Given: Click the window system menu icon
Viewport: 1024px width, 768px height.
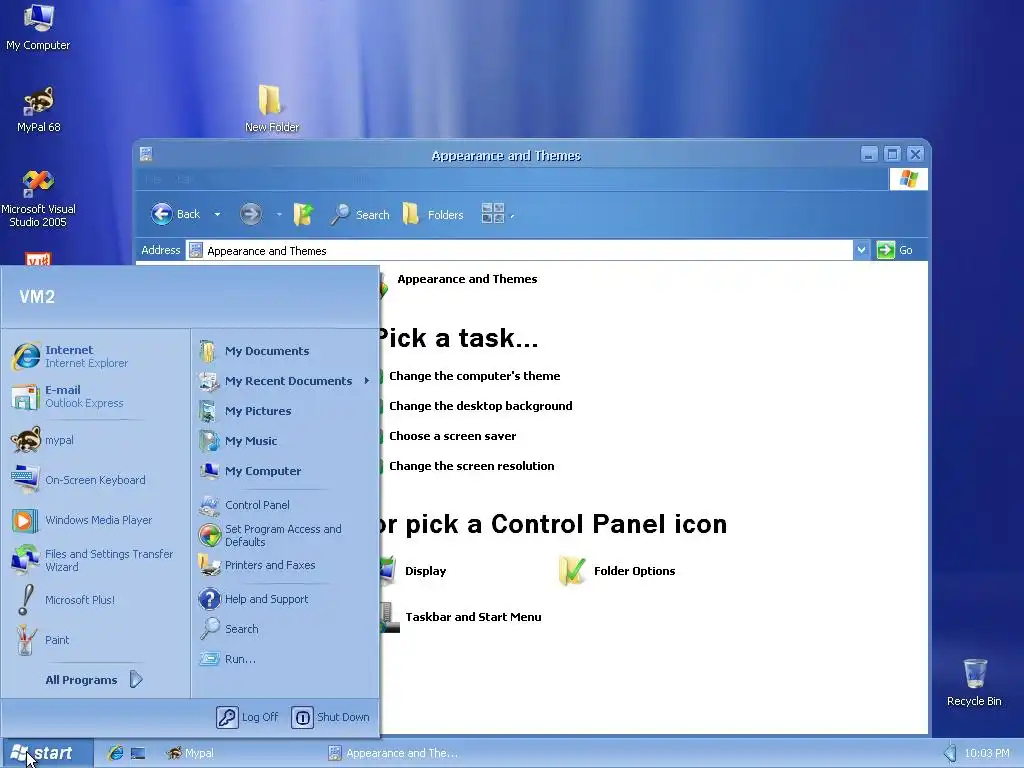Looking at the screenshot, I should point(146,154).
